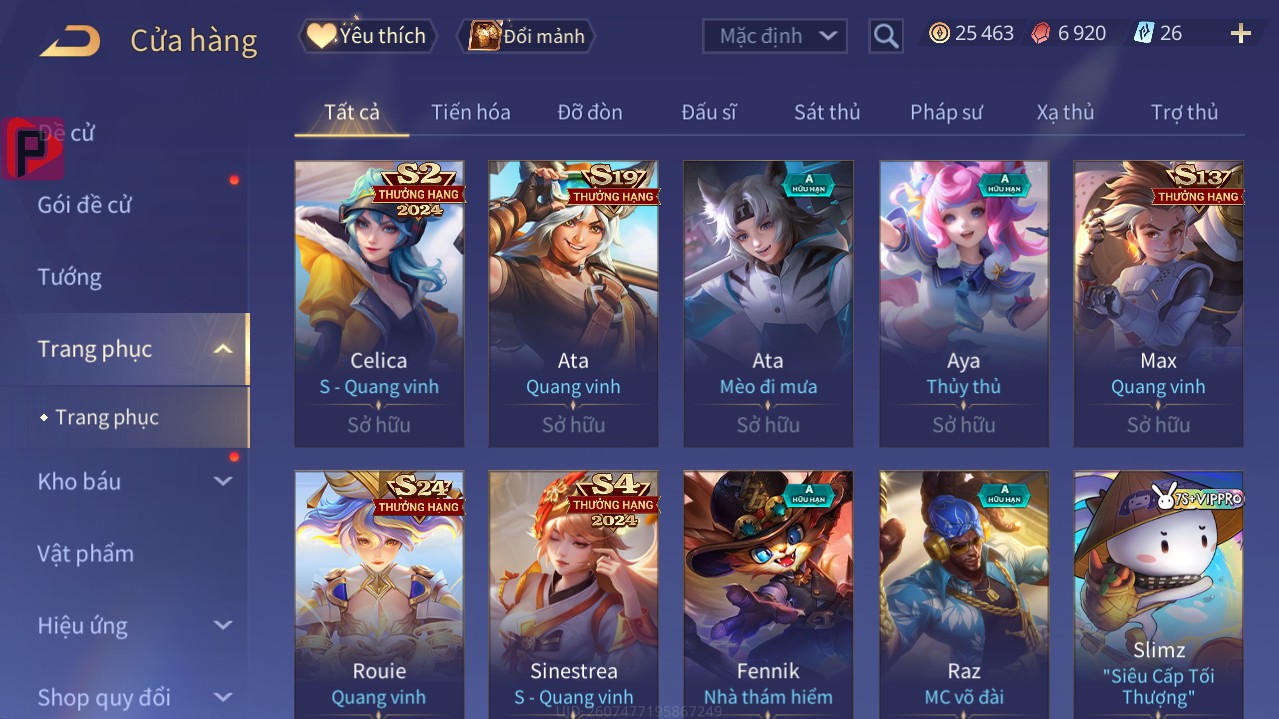
Task: Choose Trang phục sub-item in sidebar
Action: [x=107, y=417]
